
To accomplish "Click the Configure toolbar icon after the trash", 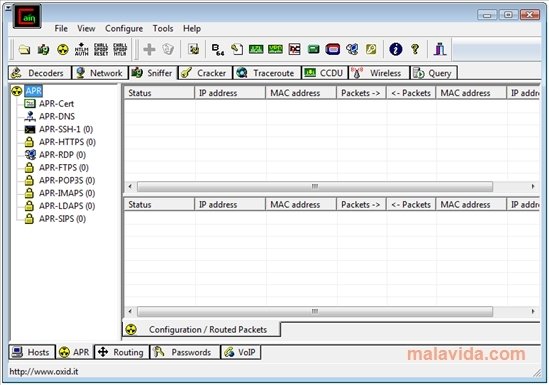I will (193, 49).
